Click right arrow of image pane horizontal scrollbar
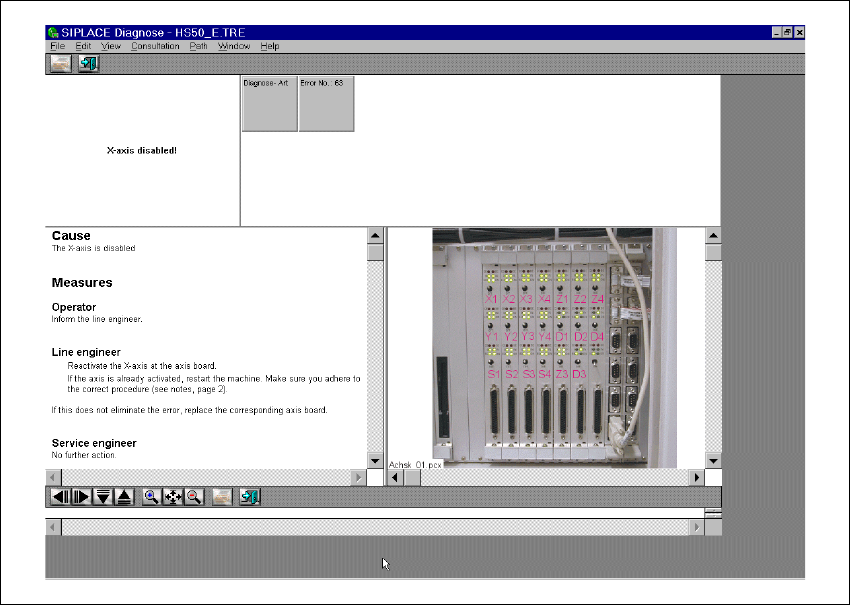The height and width of the screenshot is (605, 850). (x=697, y=478)
